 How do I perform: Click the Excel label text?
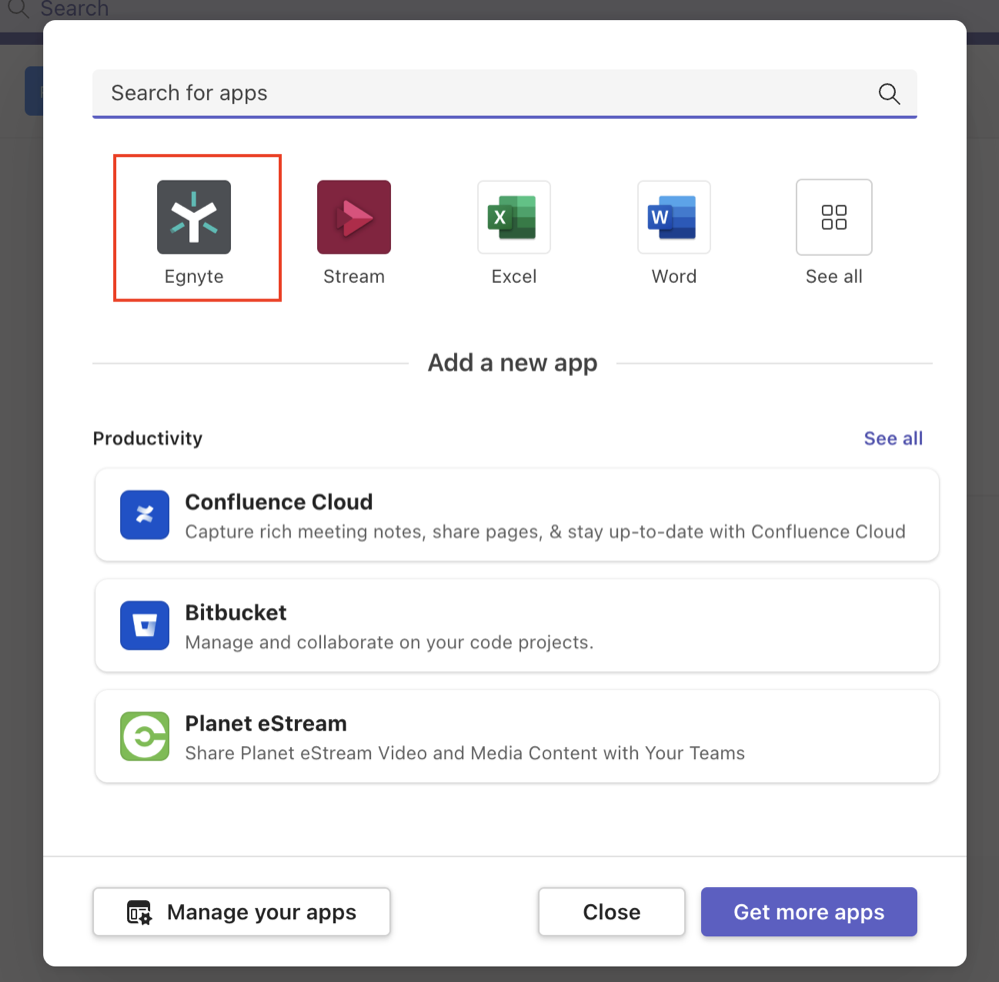point(514,277)
